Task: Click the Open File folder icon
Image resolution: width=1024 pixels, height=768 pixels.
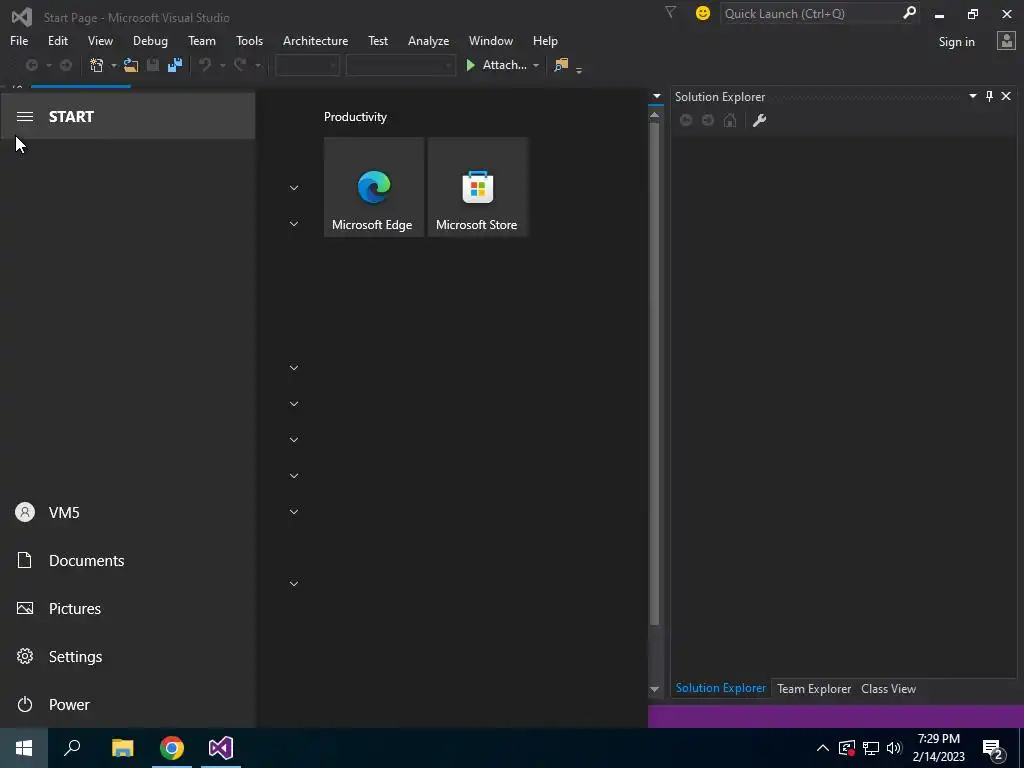Action: click(131, 65)
